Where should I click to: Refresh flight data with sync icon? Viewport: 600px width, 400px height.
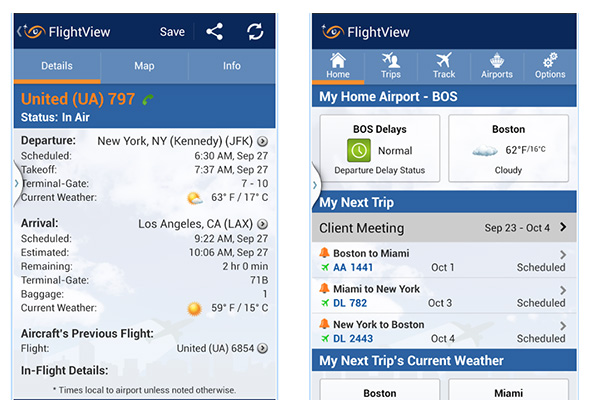[256, 31]
